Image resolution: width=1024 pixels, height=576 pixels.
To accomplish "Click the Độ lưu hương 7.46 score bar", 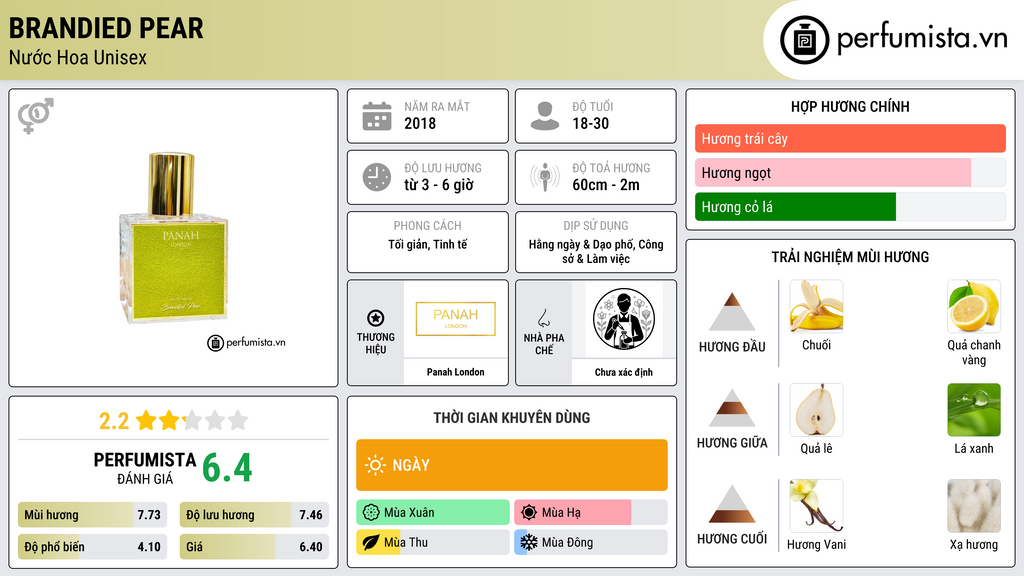I will click(255, 515).
